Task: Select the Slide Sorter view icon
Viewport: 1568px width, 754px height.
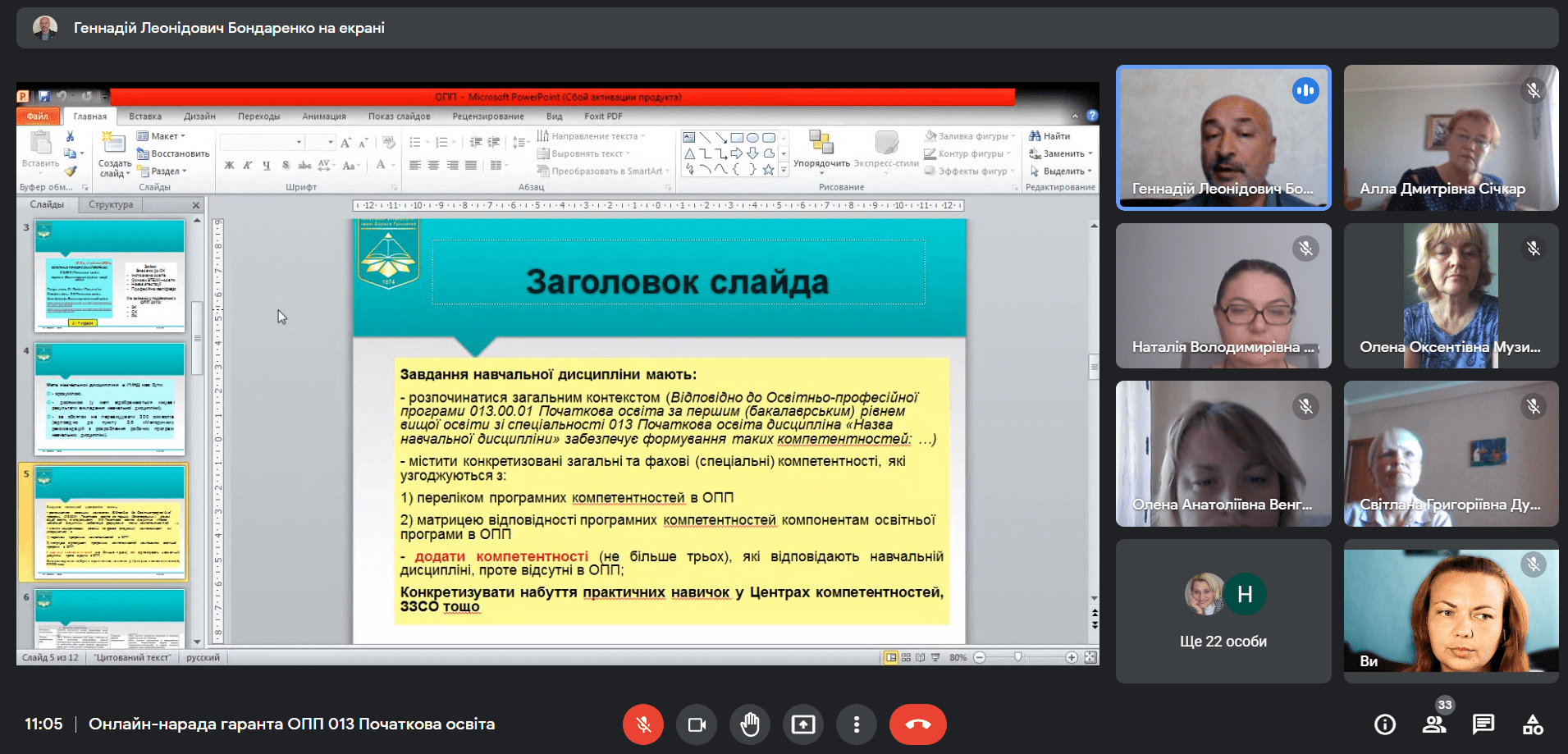Action: click(x=904, y=657)
